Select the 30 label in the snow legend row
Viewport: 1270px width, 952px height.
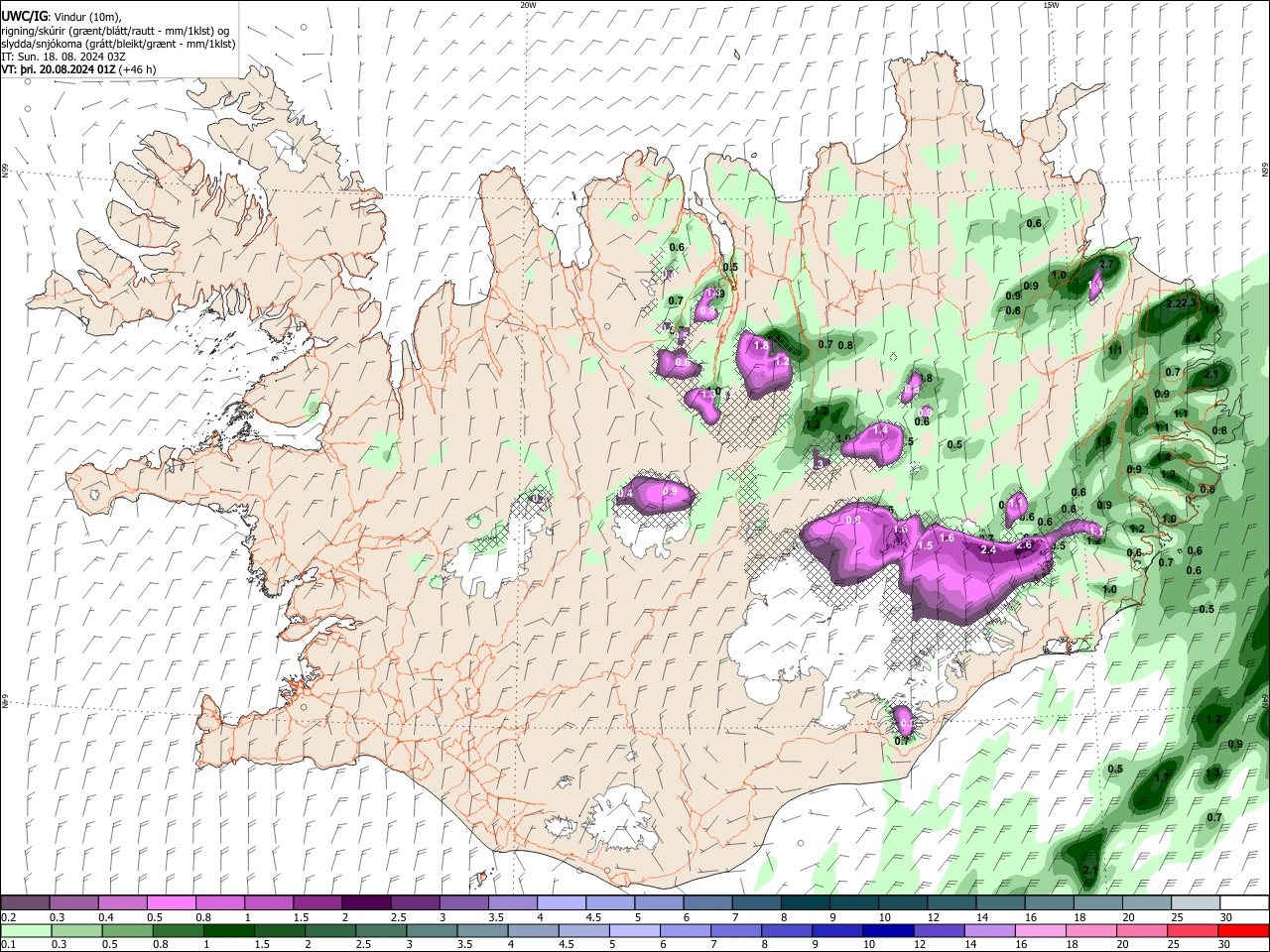1226,917
